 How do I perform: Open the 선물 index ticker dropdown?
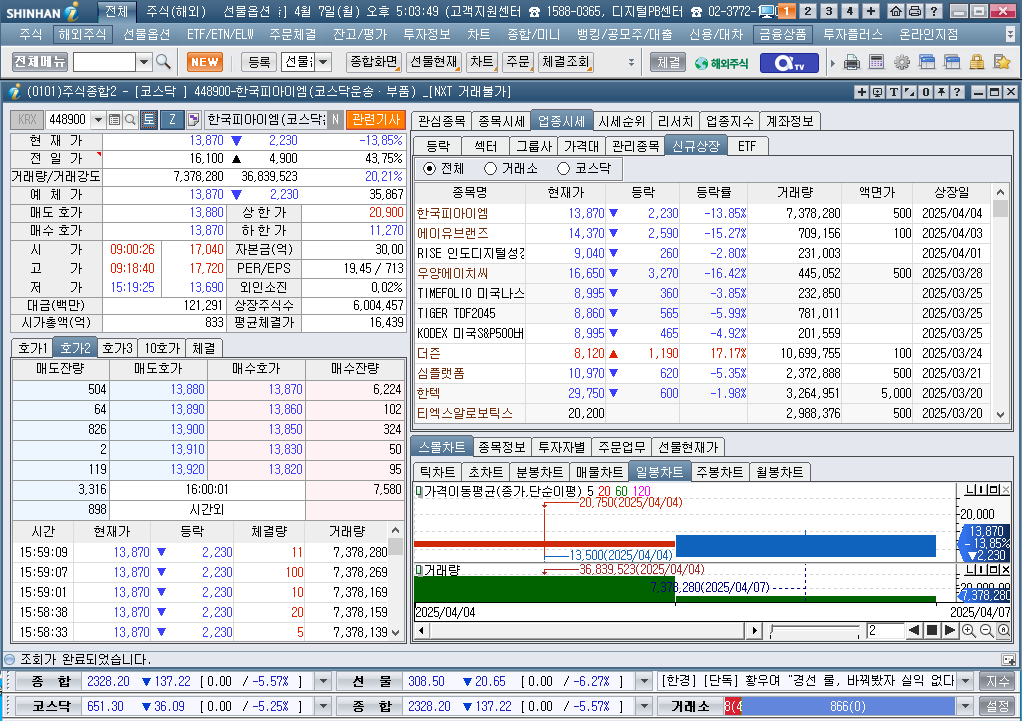(645, 681)
